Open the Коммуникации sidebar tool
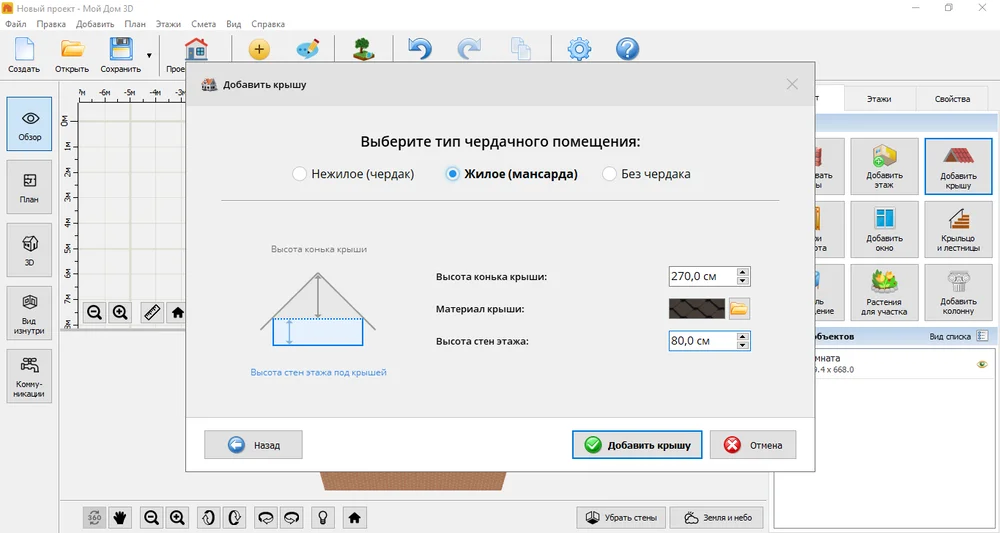This screenshot has height=533, width=1000. click(29, 376)
